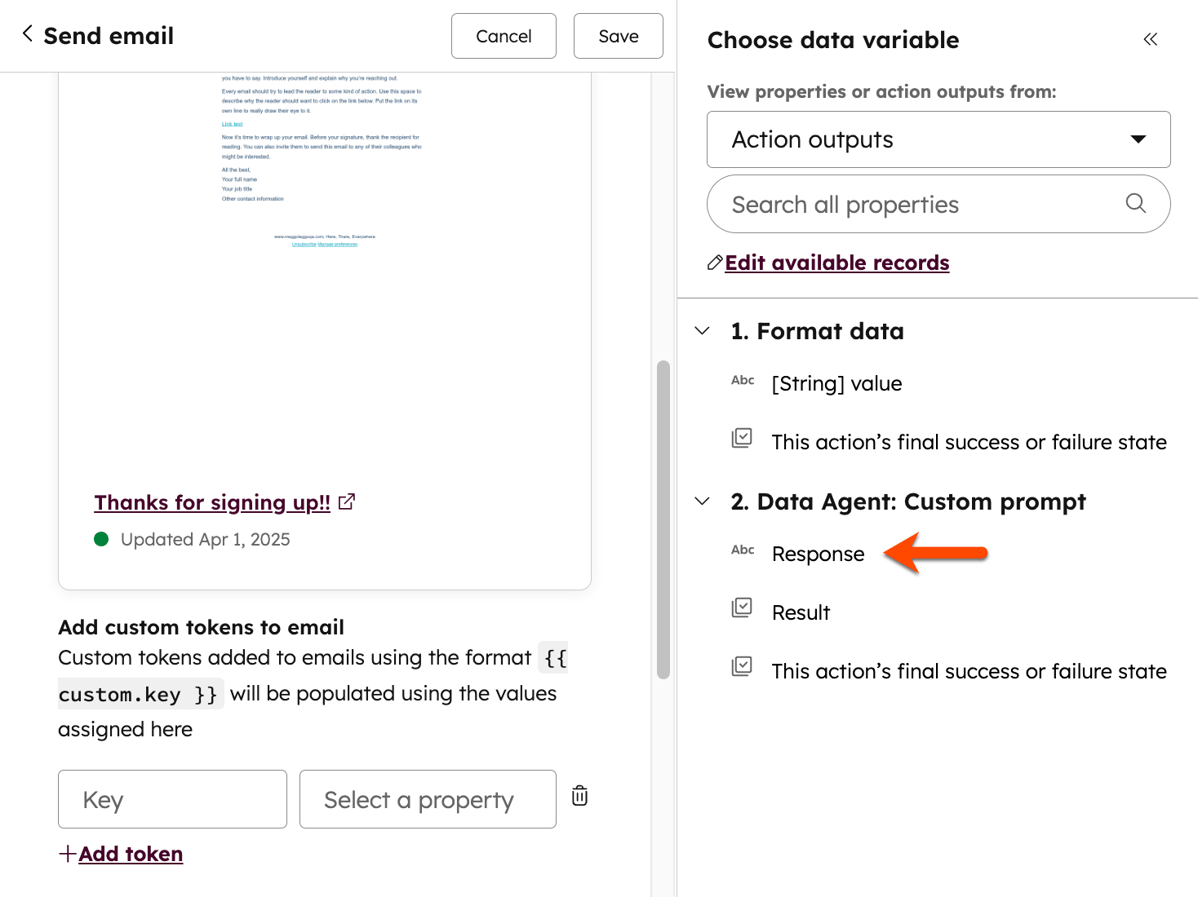The image size is (1198, 897).
Task: Open the Action outputs dropdown
Action: [938, 139]
